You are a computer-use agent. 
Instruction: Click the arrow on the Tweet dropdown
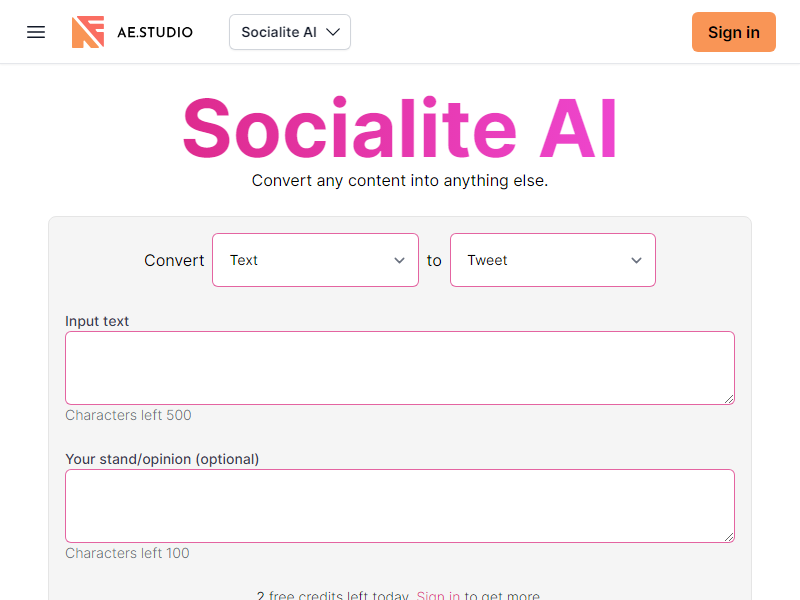[636, 260]
